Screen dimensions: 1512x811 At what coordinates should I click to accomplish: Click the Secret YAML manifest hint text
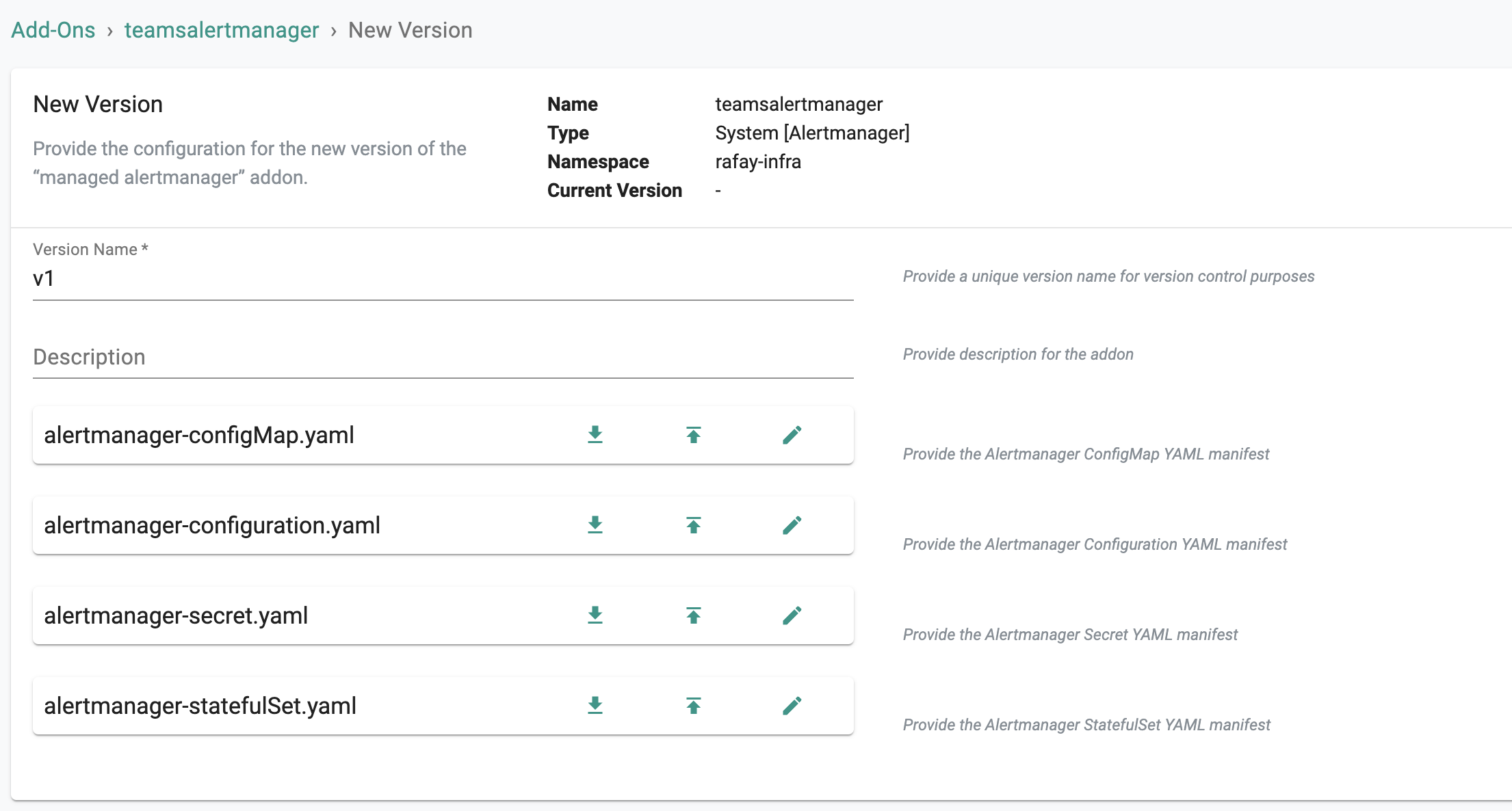click(x=1070, y=635)
